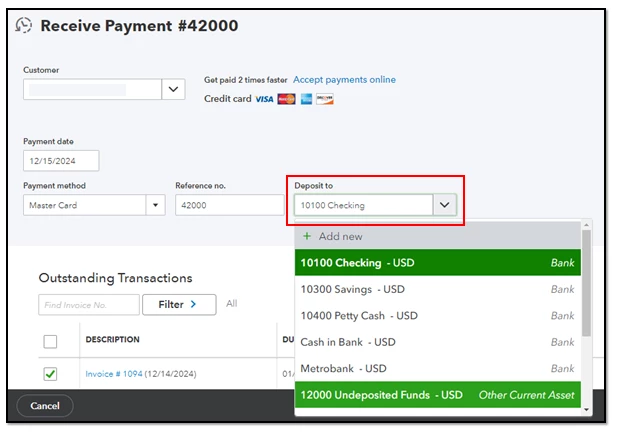Click the Find Invoice No. field
Viewport: 617px width, 437px height.
89,305
